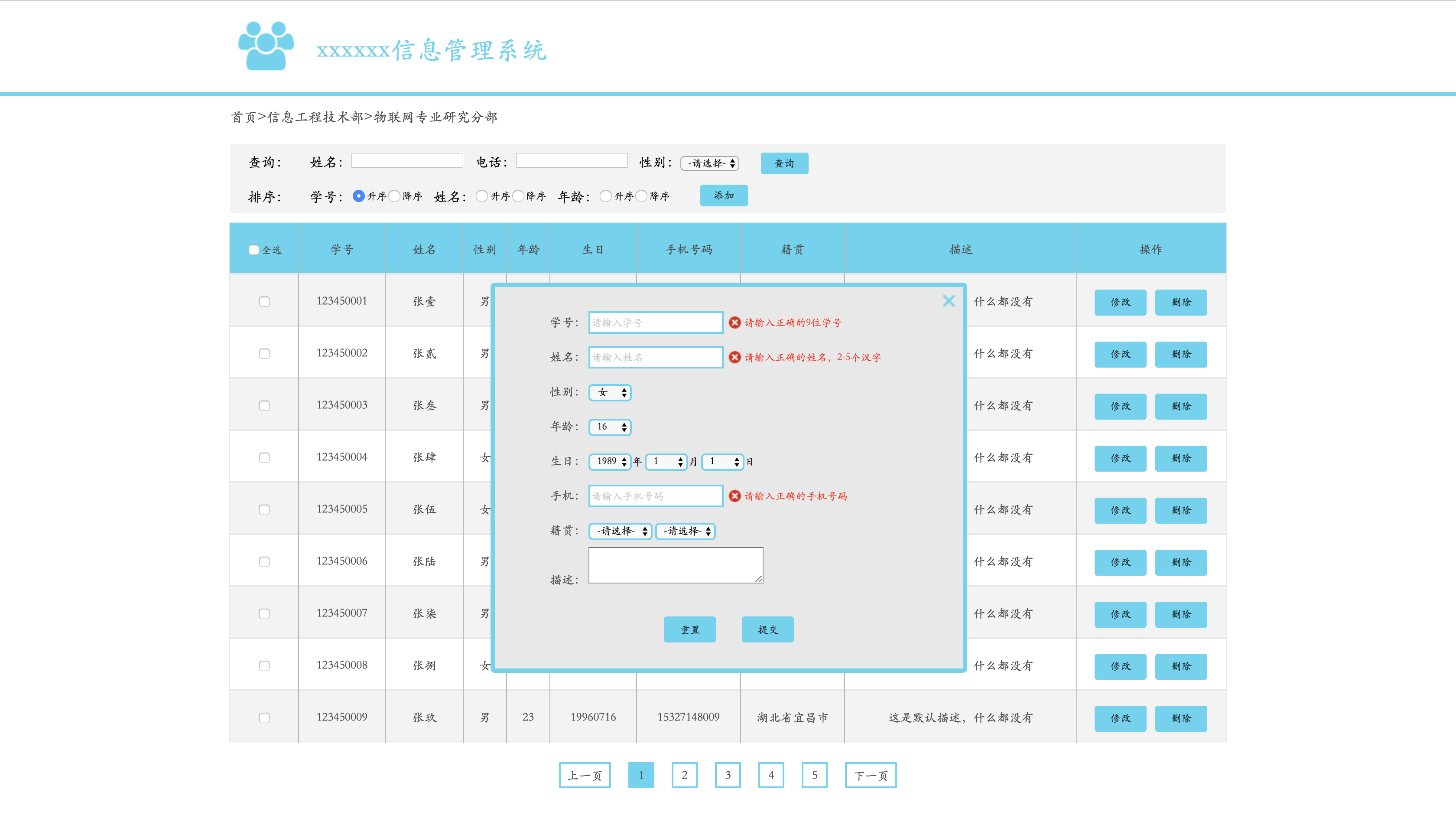The image size is (1456, 815).
Task: Click 上一页 previous page button
Action: pos(585,775)
